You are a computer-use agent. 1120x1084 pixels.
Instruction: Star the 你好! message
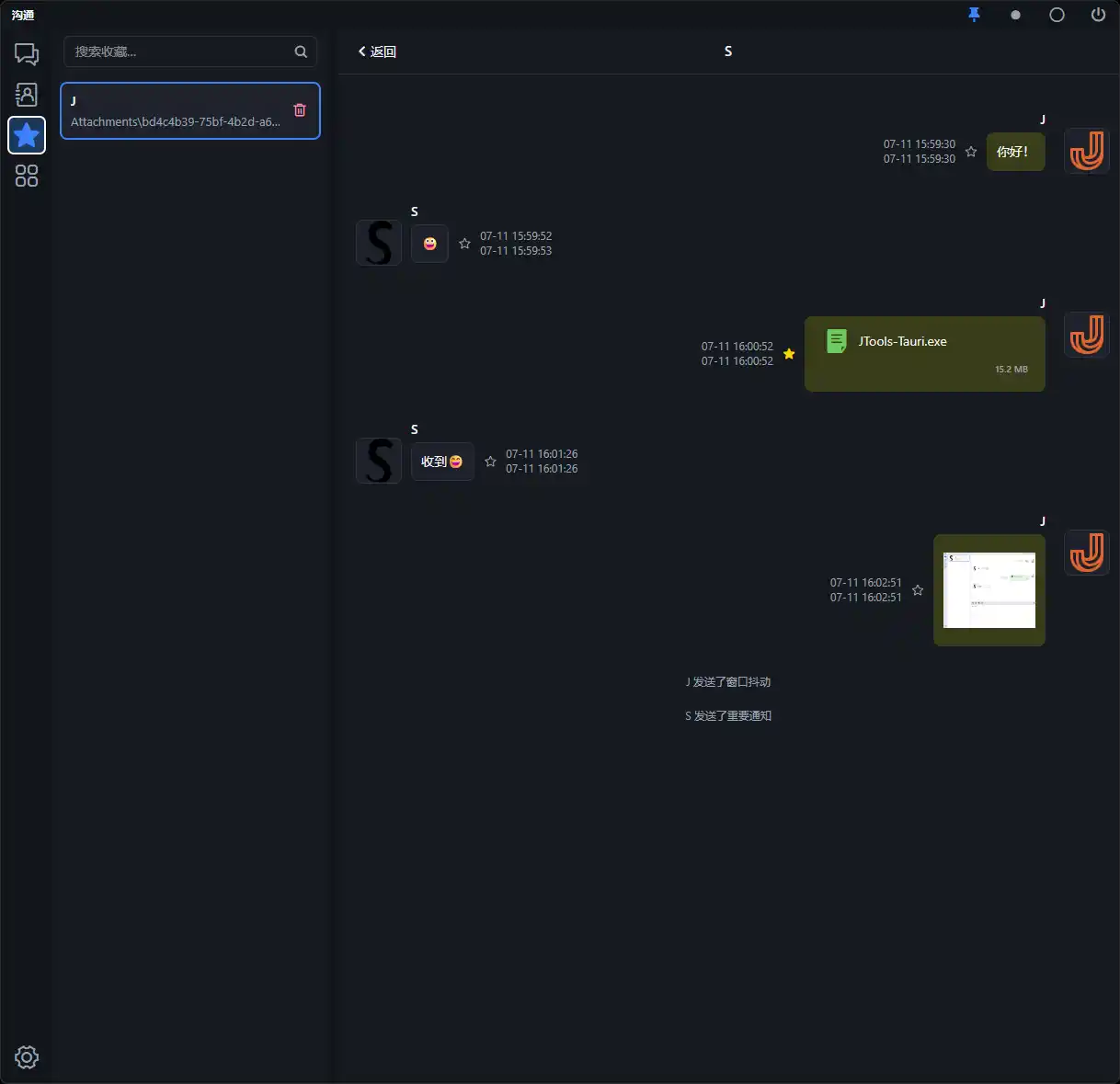coord(971,152)
